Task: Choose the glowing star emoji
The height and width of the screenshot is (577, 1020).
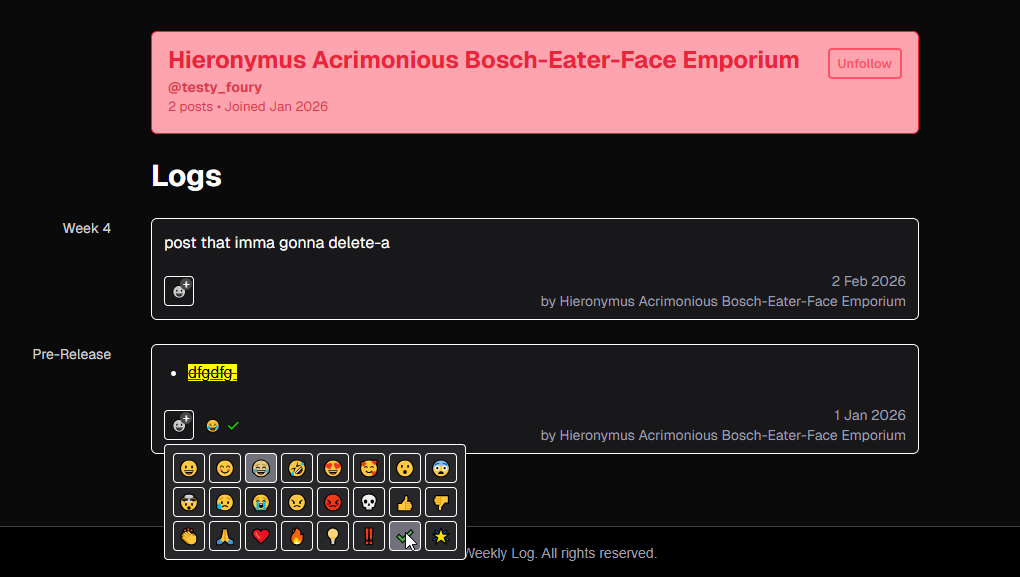Action: click(x=441, y=536)
